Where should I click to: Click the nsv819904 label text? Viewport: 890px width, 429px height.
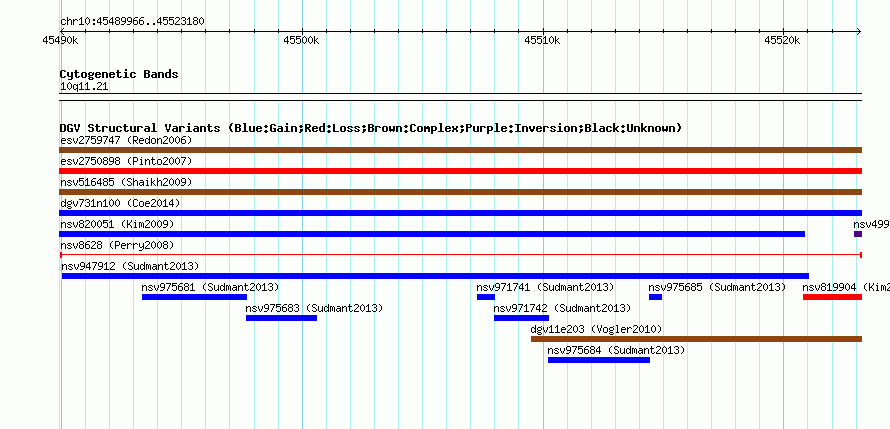pyautogui.click(x=829, y=287)
